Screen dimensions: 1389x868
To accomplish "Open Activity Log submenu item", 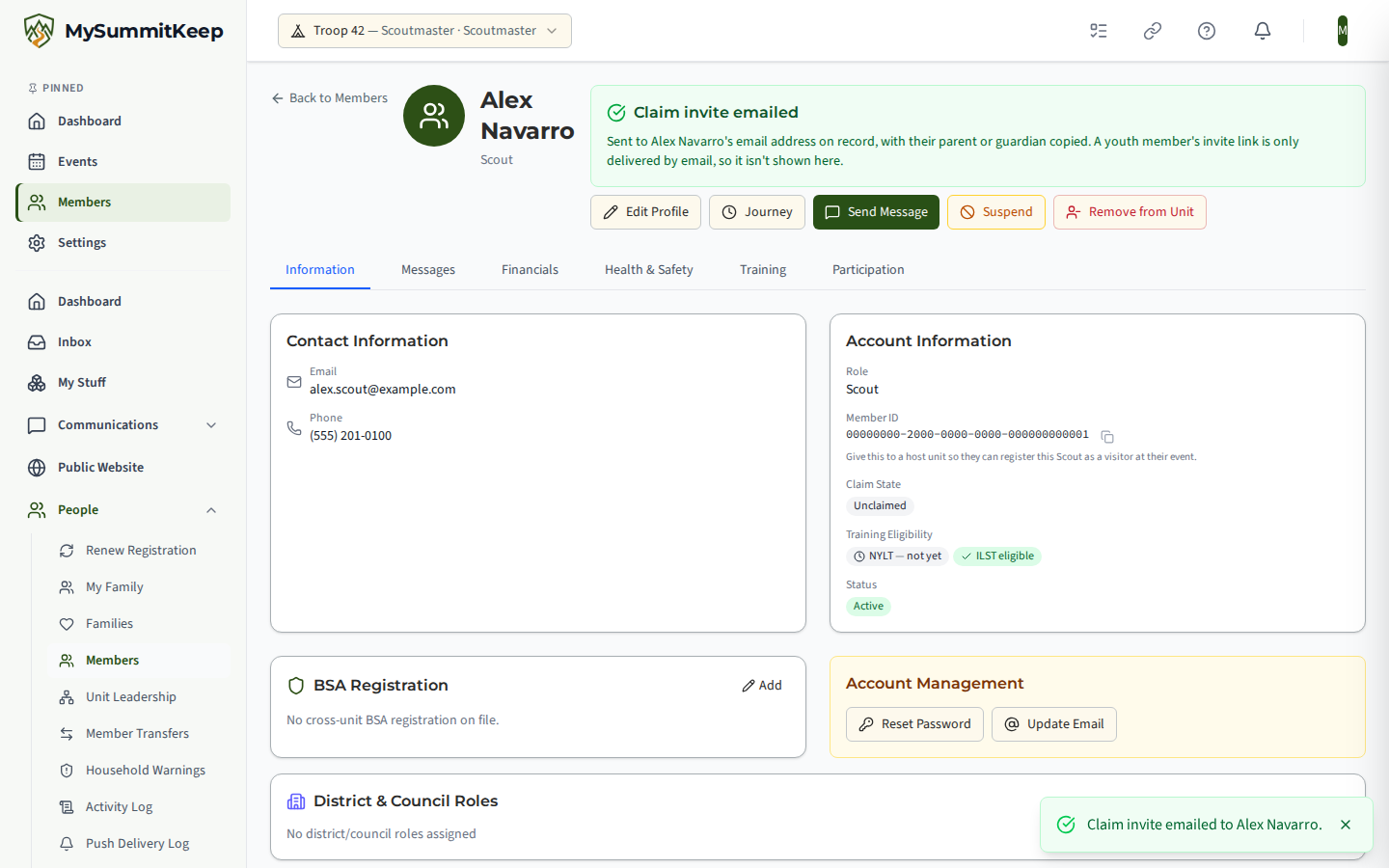I will tap(140, 807).
